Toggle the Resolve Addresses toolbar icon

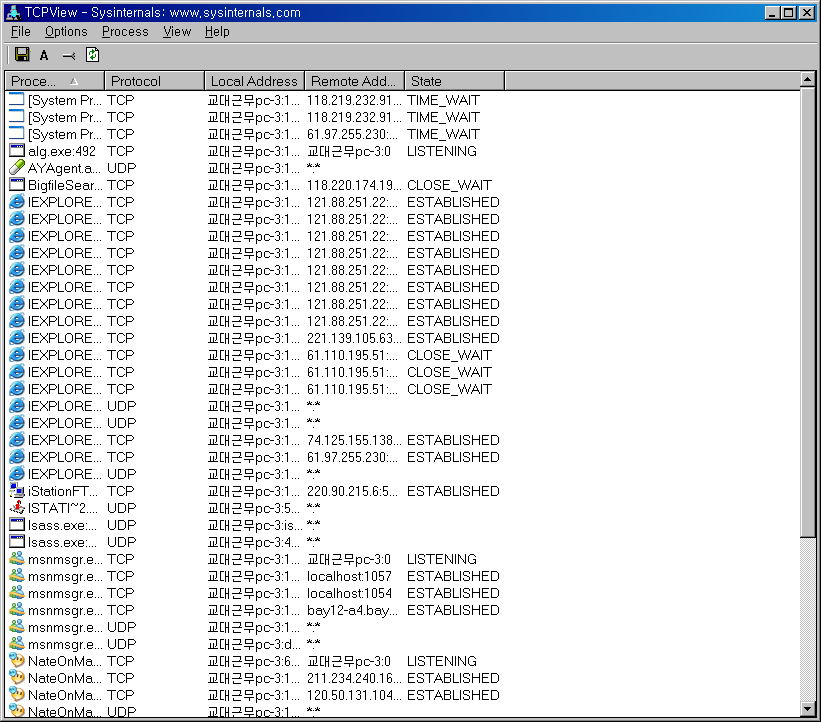(67, 55)
